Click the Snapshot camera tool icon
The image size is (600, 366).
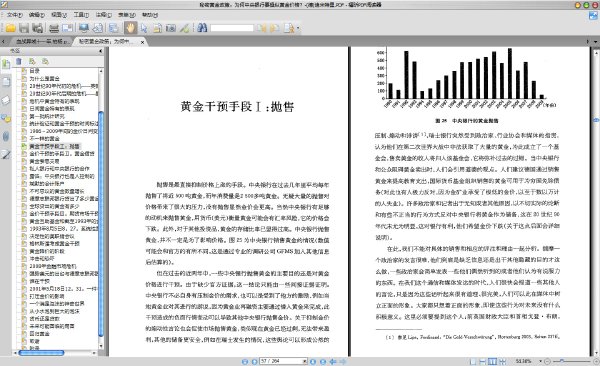171,28
